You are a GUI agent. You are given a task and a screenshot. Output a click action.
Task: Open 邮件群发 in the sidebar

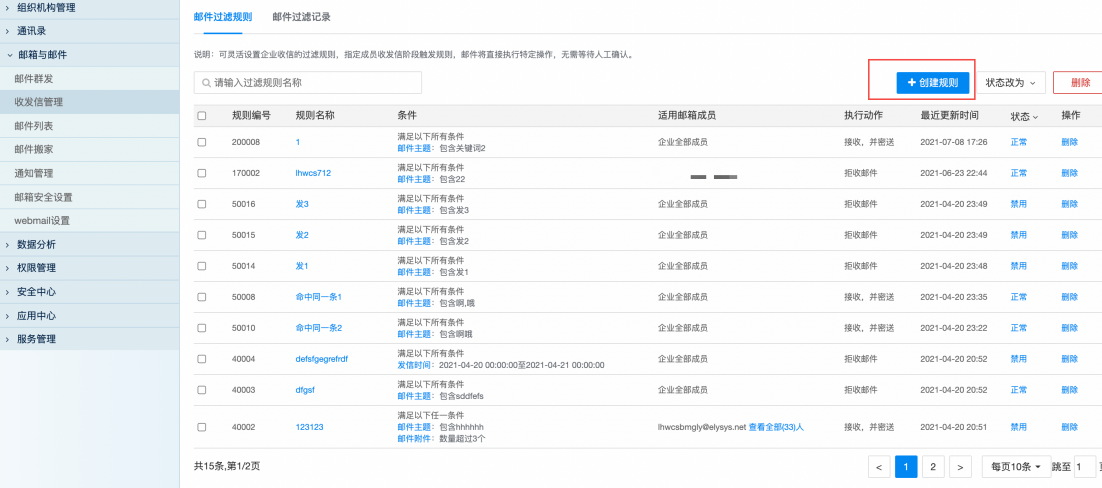(34, 78)
